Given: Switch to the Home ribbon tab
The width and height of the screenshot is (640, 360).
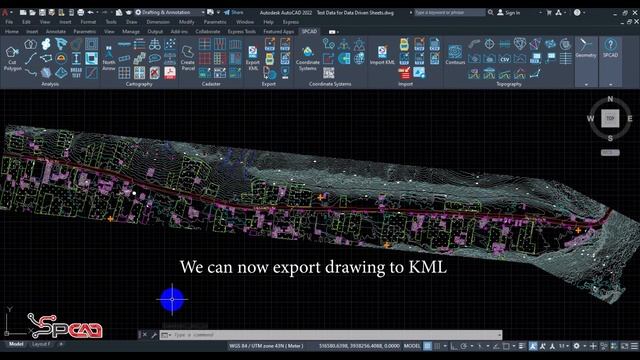Looking at the screenshot, I should tap(11, 31).
